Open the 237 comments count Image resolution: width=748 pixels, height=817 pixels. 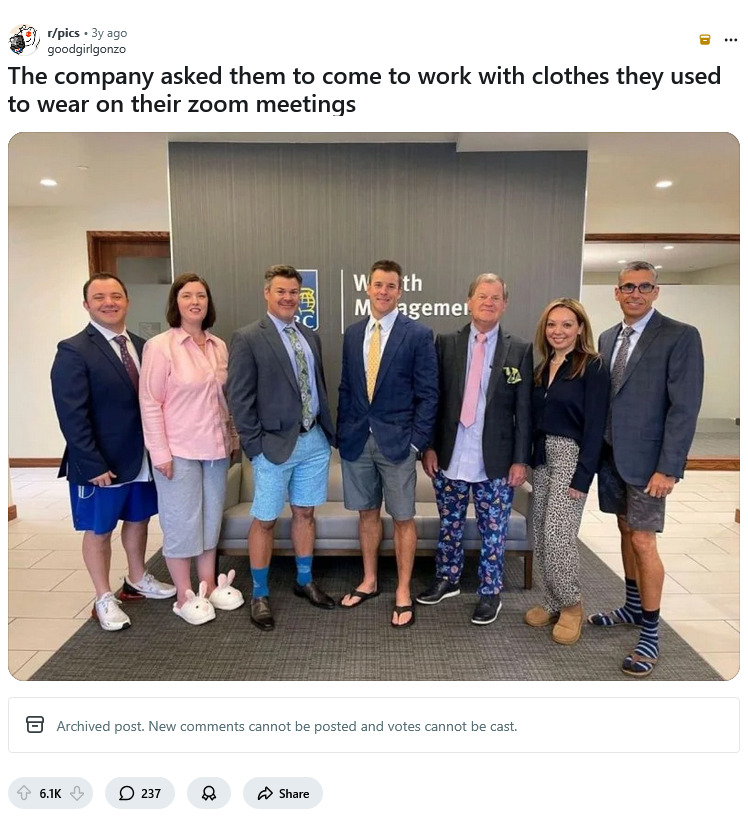150,793
